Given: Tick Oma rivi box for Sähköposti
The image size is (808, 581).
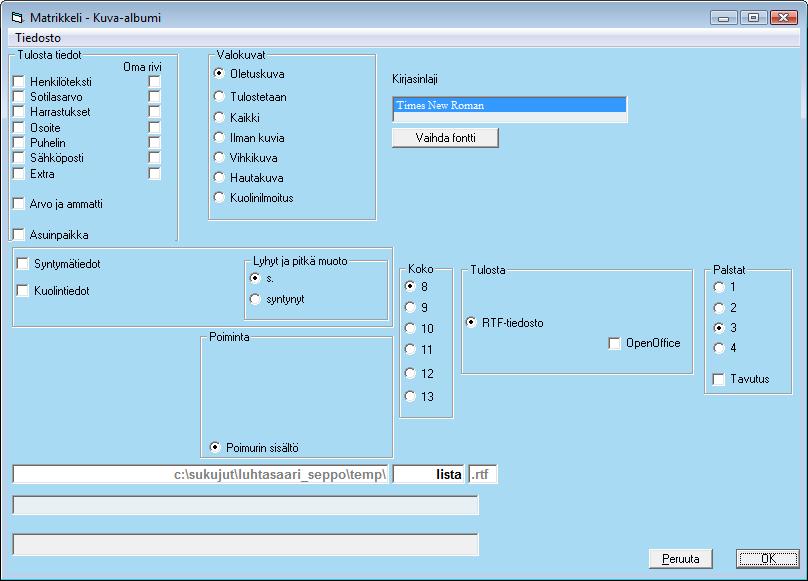Looking at the screenshot, I should click(x=154, y=157).
